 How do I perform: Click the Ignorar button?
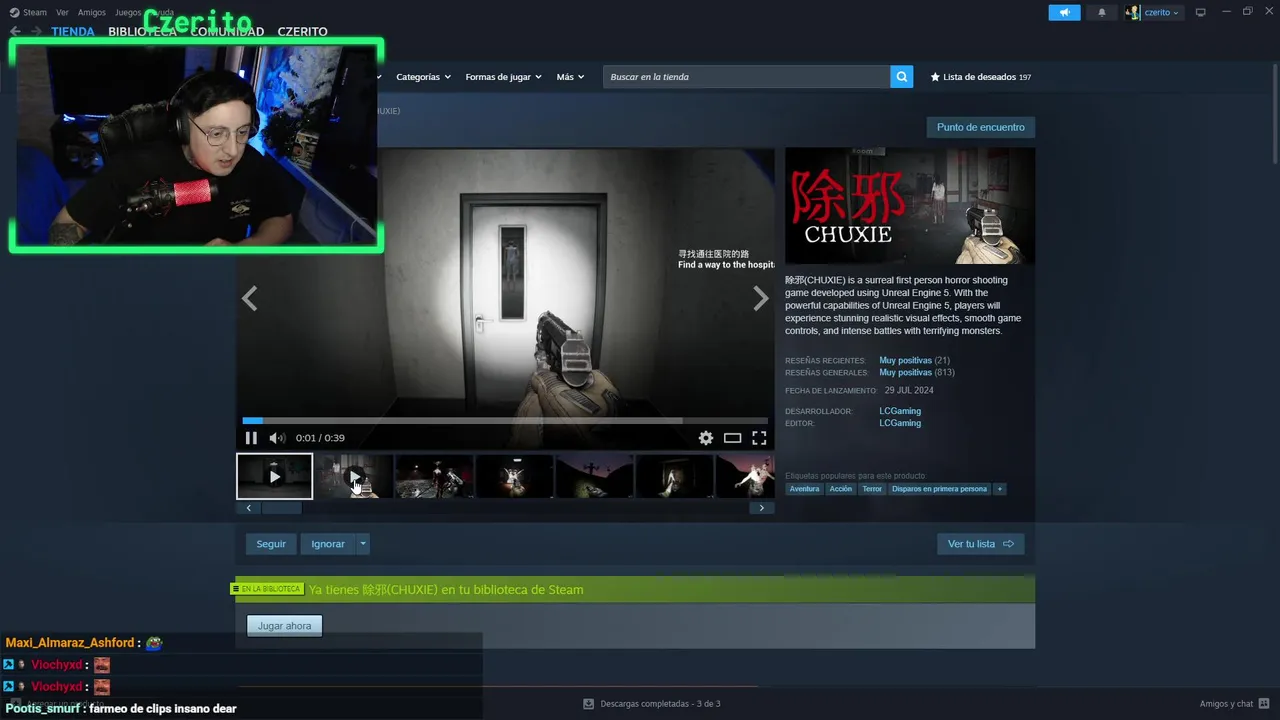click(x=327, y=544)
